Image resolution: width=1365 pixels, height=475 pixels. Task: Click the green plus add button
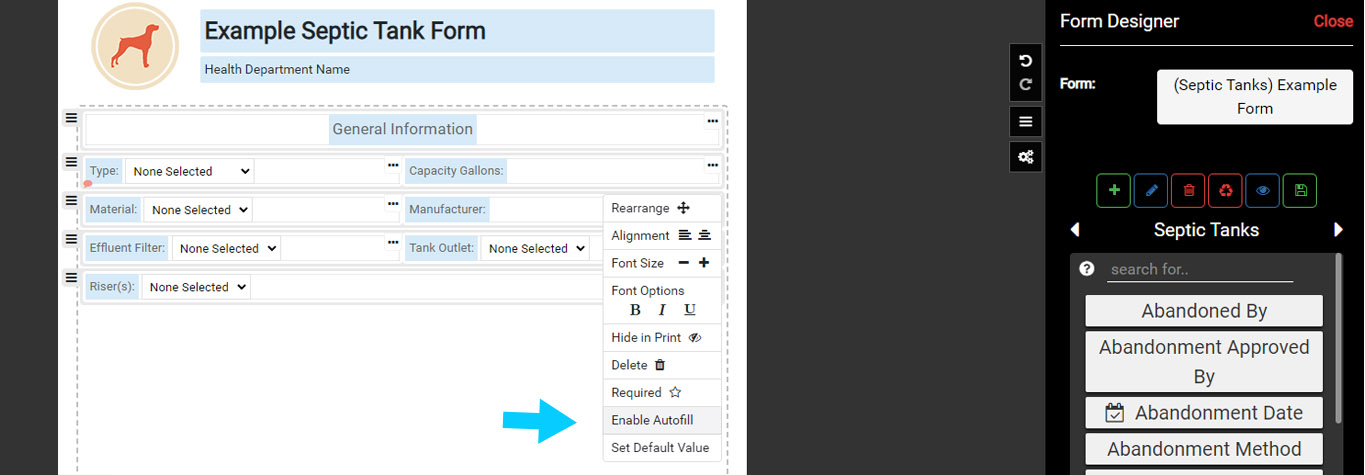click(x=1113, y=190)
